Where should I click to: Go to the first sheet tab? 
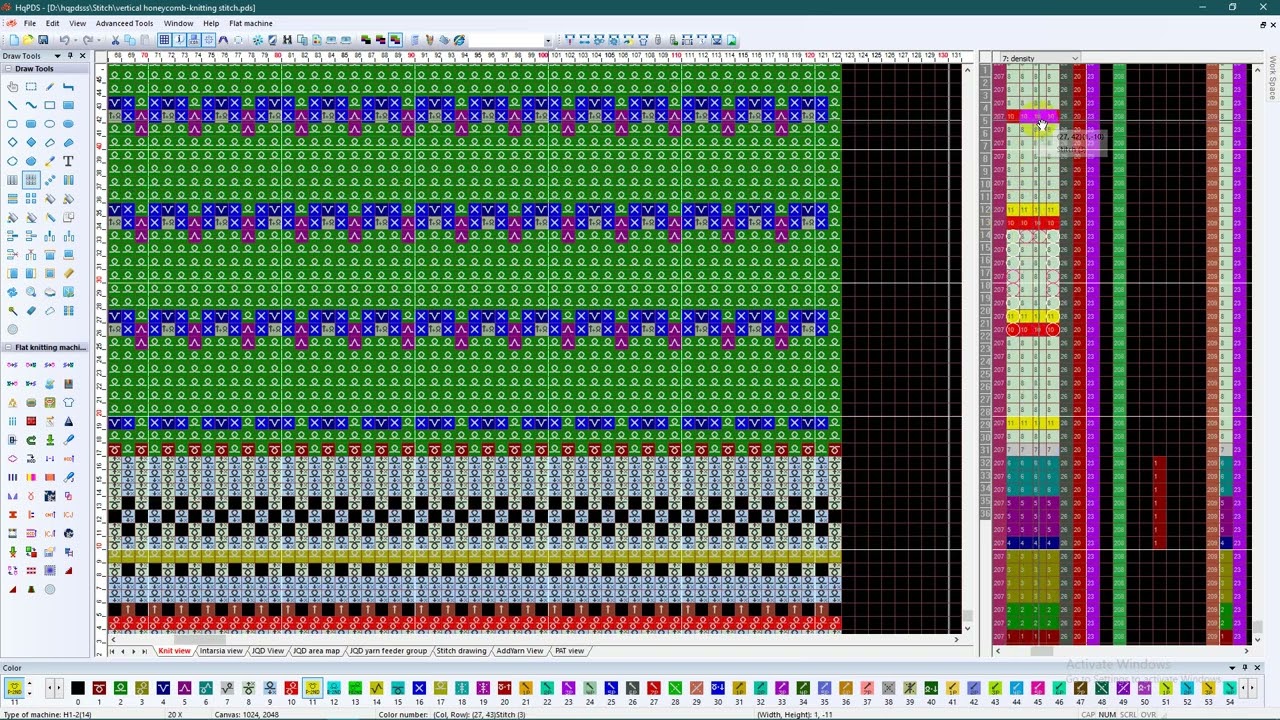112,651
